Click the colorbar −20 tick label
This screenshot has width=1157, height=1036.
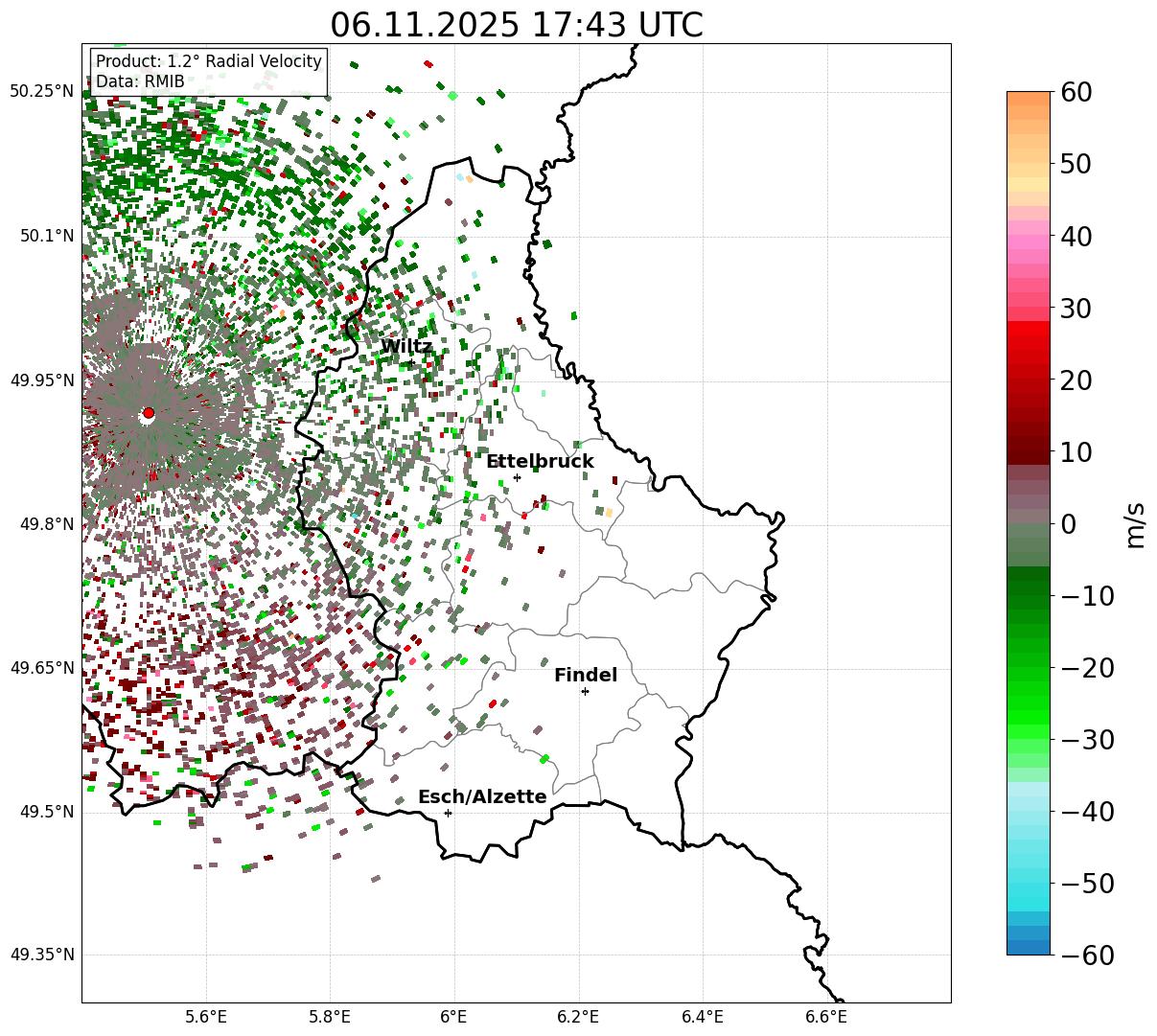tap(1087, 667)
